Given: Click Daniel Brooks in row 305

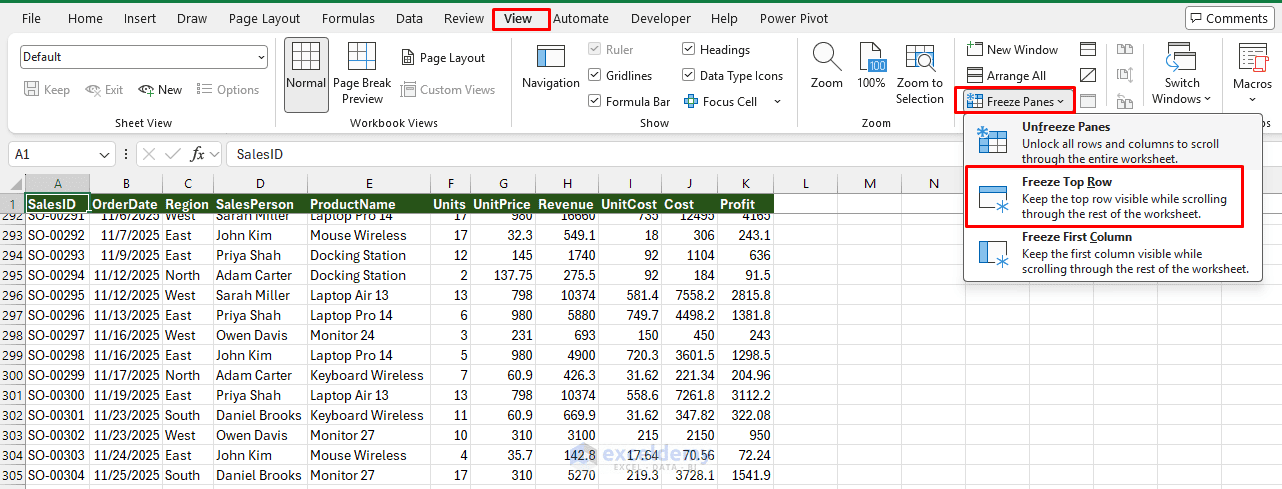Looking at the screenshot, I should (x=260, y=475).
